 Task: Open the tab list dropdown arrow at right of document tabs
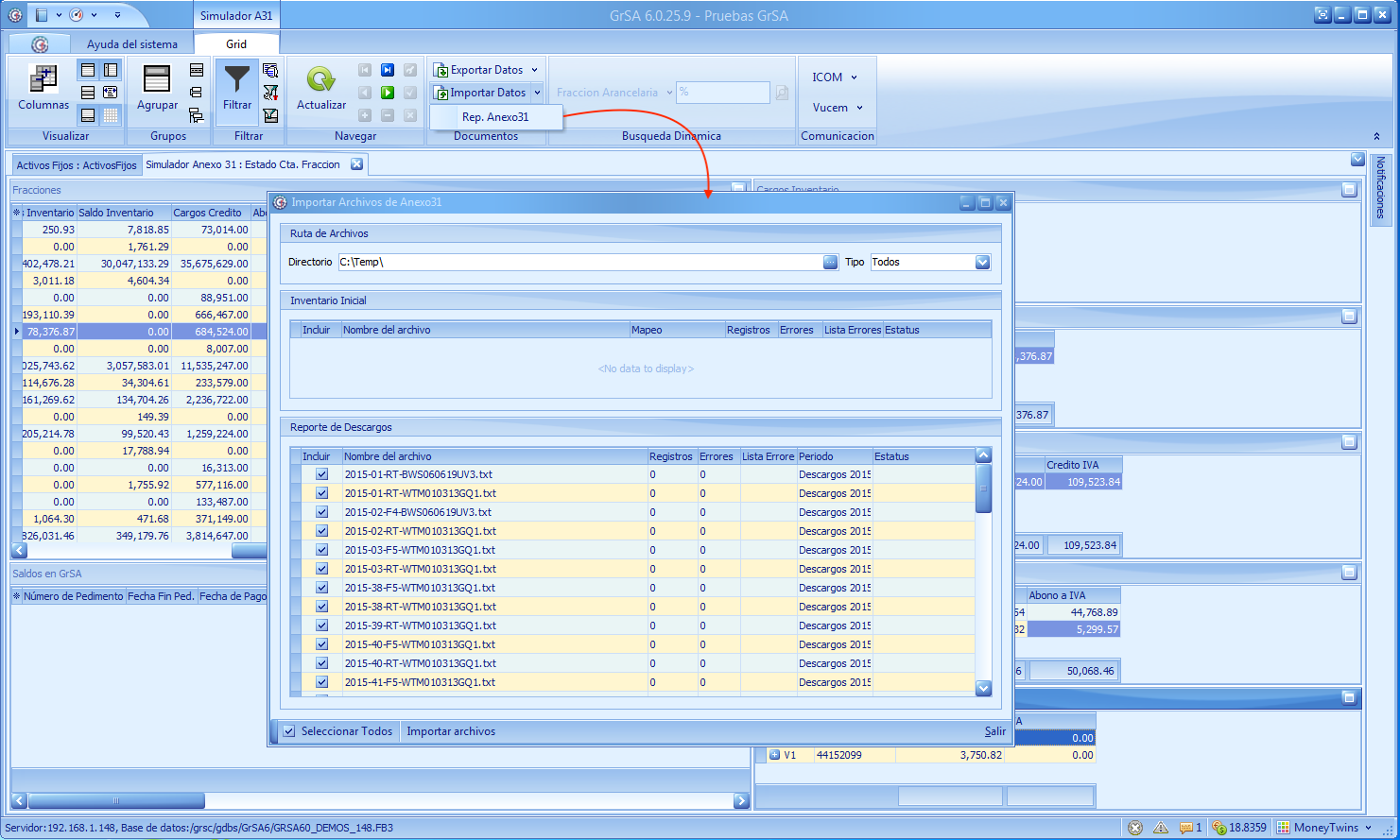[x=1357, y=160]
